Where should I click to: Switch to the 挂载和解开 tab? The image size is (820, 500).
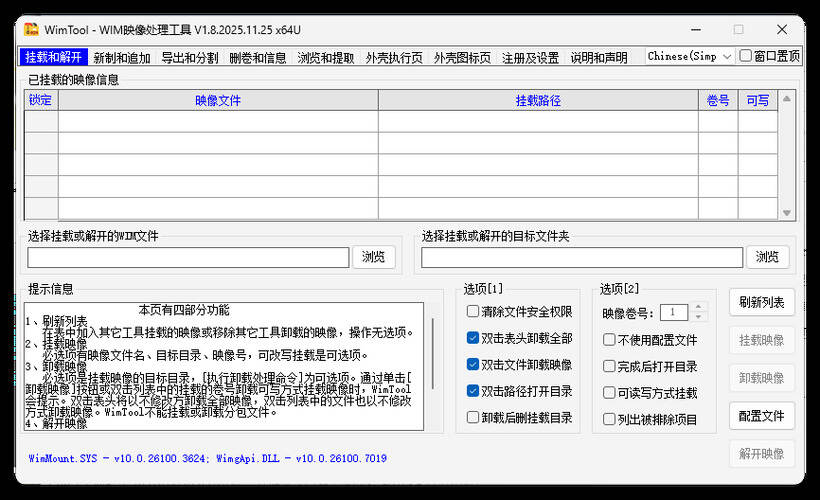pyautogui.click(x=54, y=57)
